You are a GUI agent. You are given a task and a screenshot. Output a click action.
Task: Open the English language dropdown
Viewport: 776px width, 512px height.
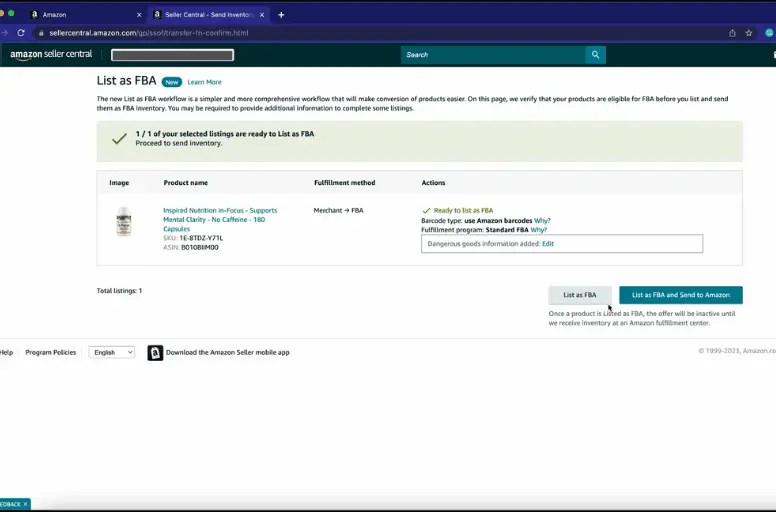tap(111, 352)
